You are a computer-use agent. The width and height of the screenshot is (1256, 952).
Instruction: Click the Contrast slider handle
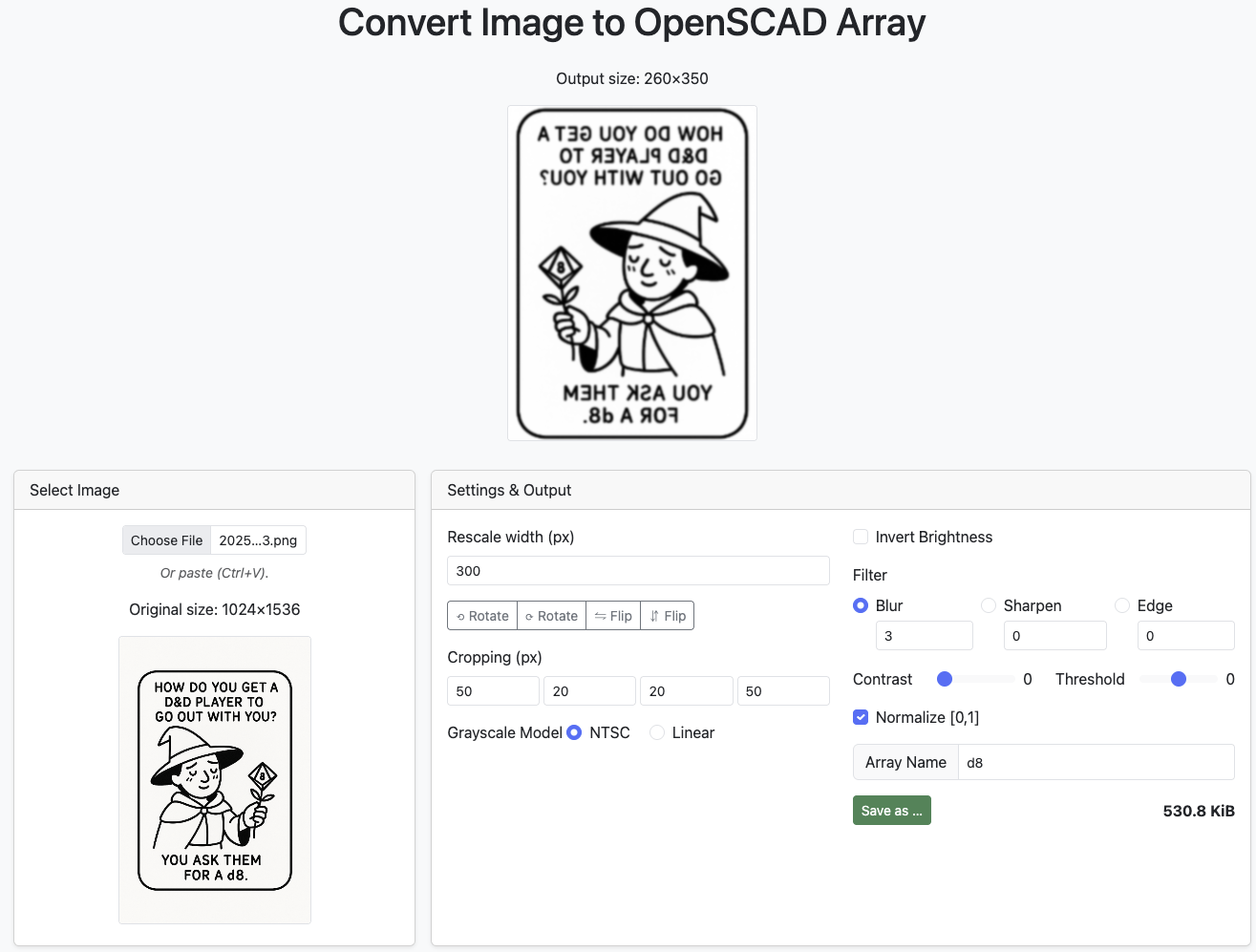(945, 679)
